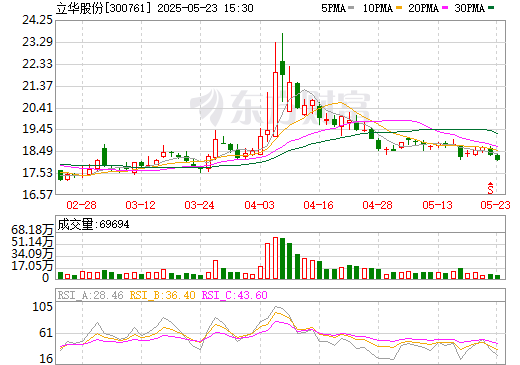Click the green candlestick with the highest wick
The image size is (520, 365).
point(282,68)
